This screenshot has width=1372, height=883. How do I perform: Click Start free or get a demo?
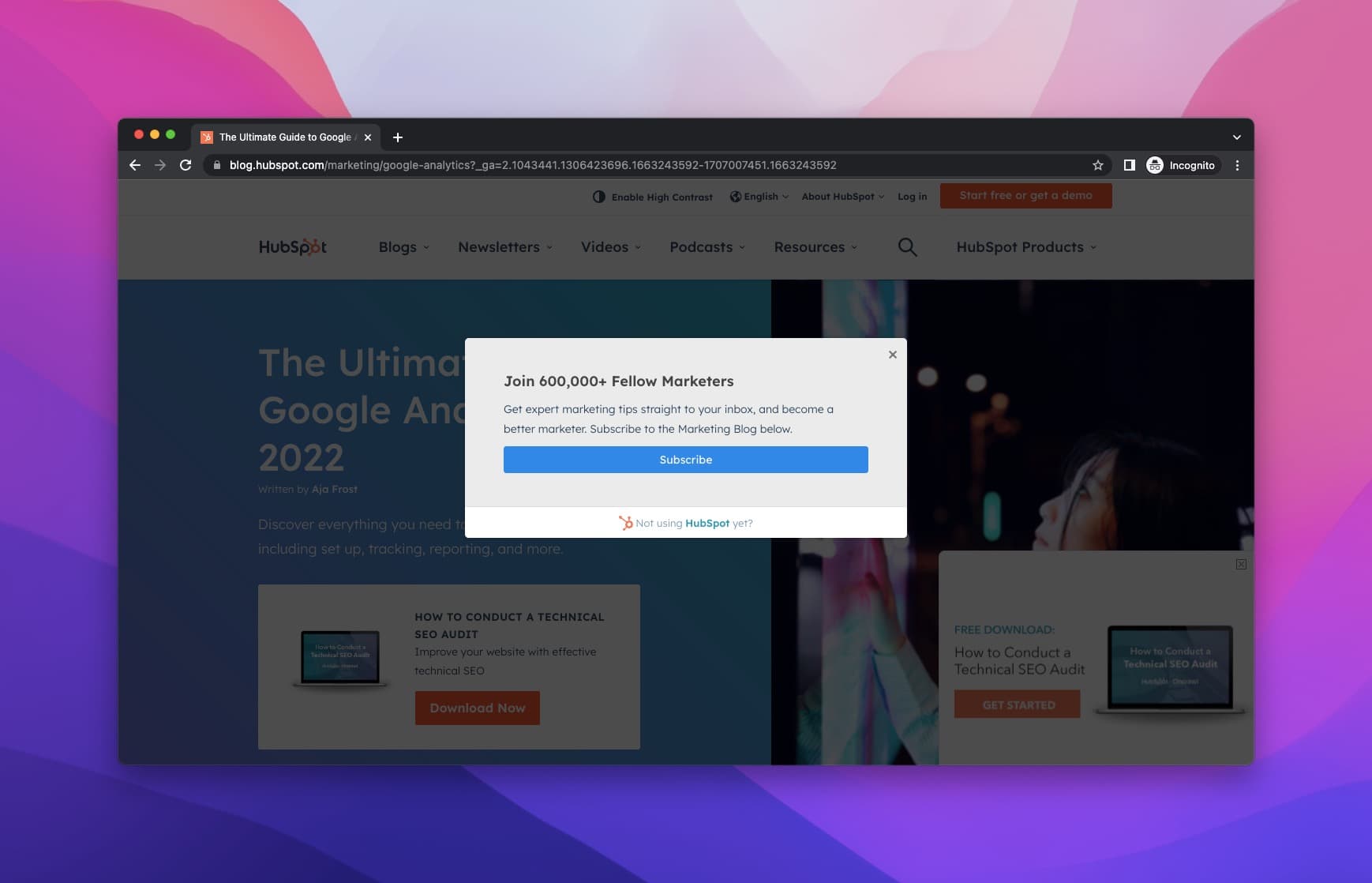1025,196
